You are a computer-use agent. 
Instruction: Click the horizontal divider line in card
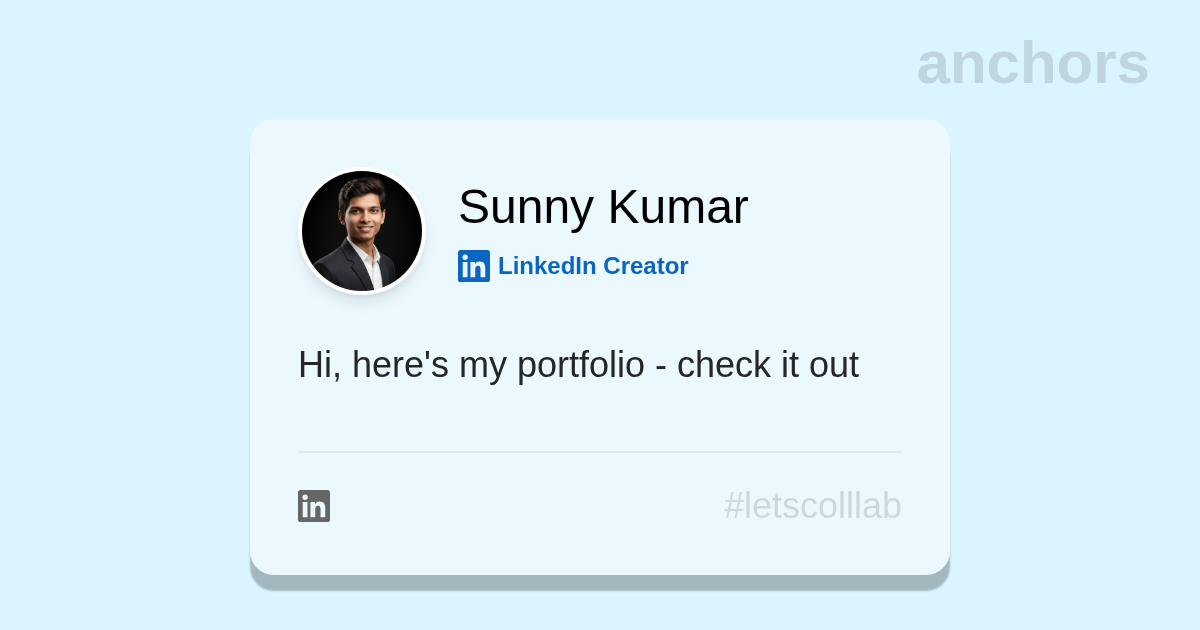click(600, 452)
